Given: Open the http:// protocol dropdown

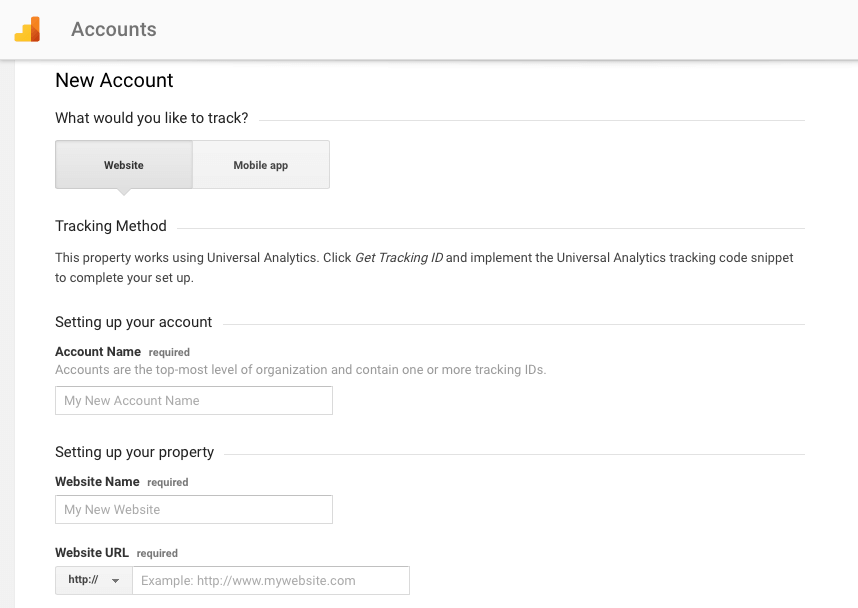Looking at the screenshot, I should pyautogui.click(x=94, y=580).
